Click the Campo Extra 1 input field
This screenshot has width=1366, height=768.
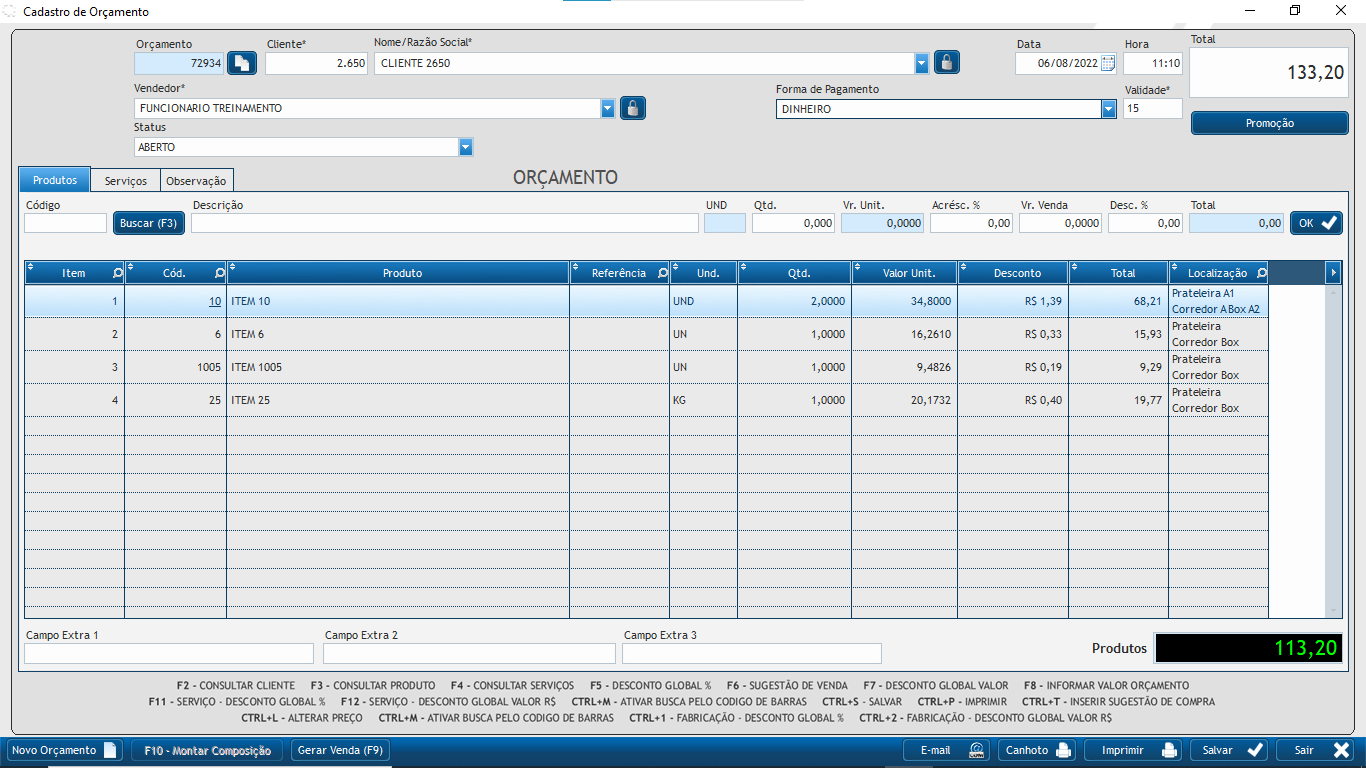click(x=169, y=654)
